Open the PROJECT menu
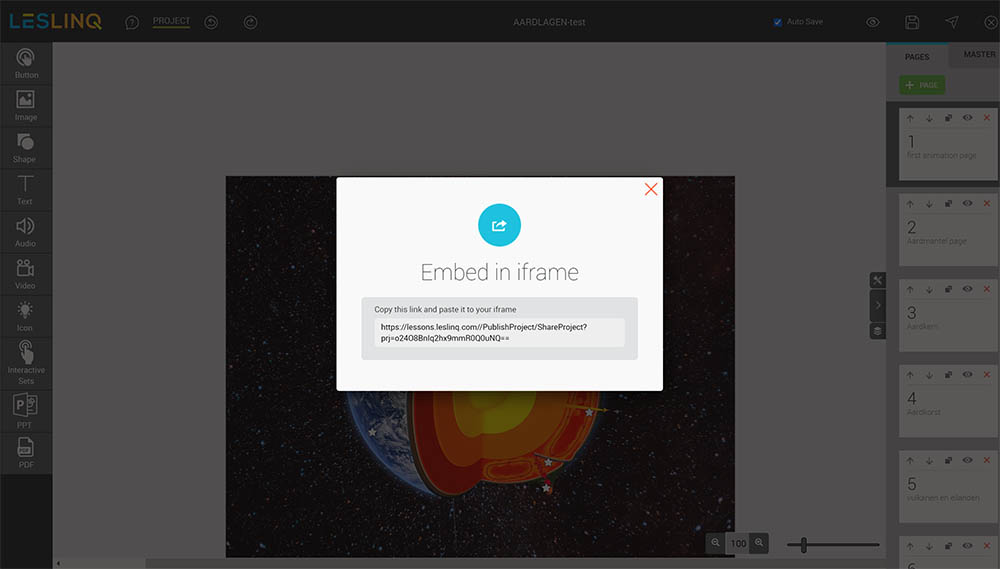The width and height of the screenshot is (1000, 569). [171, 21]
